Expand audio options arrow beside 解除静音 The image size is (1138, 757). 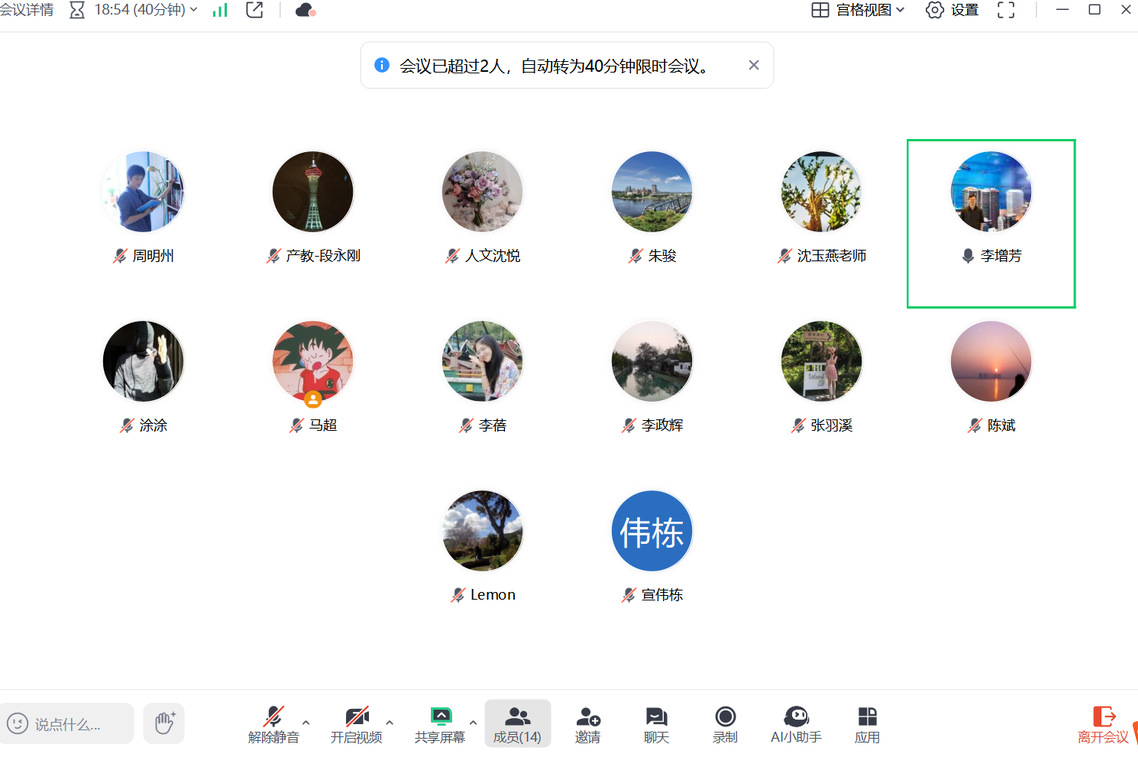[x=306, y=722]
